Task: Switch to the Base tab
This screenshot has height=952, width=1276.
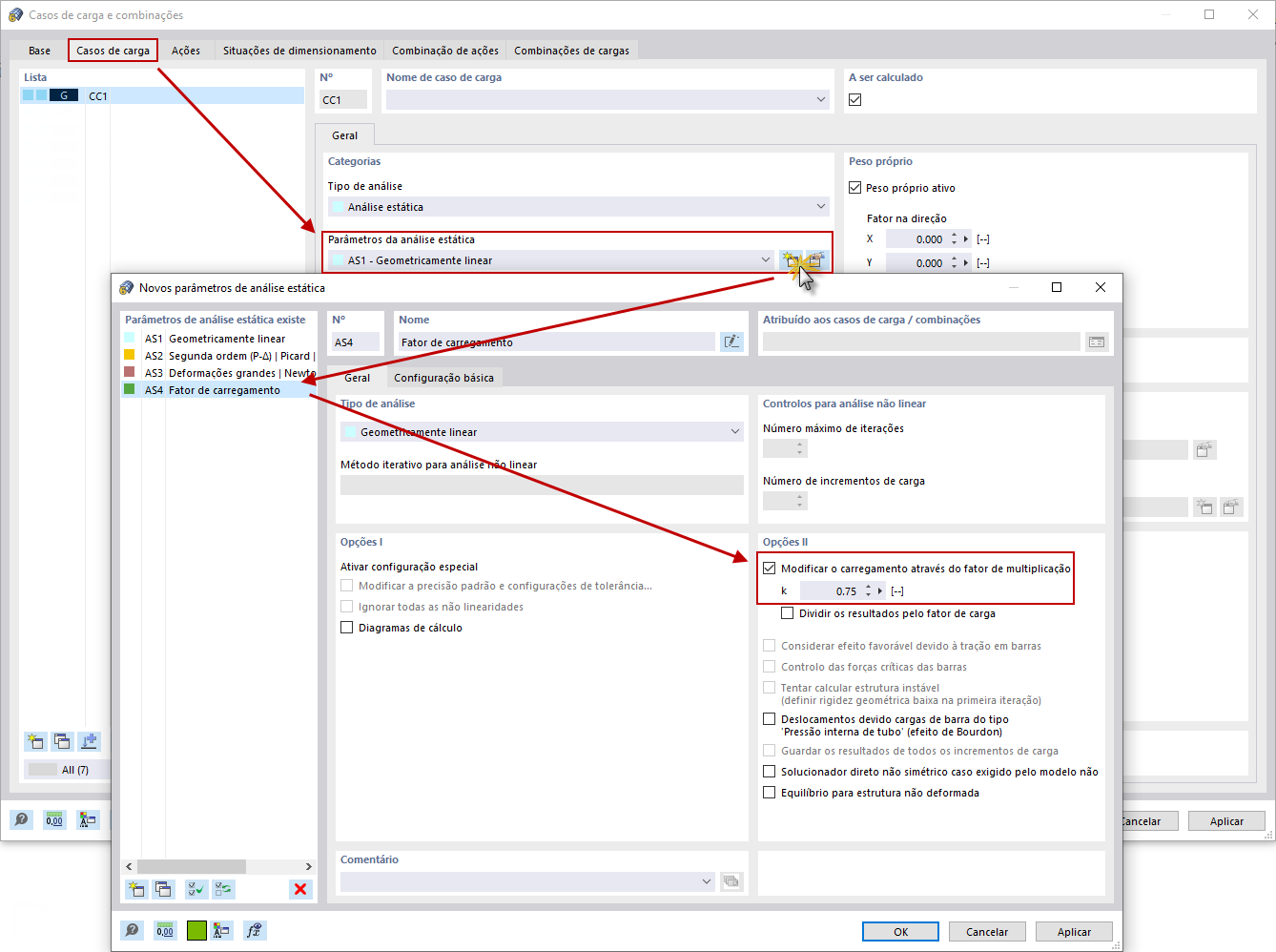Action: pos(39,51)
